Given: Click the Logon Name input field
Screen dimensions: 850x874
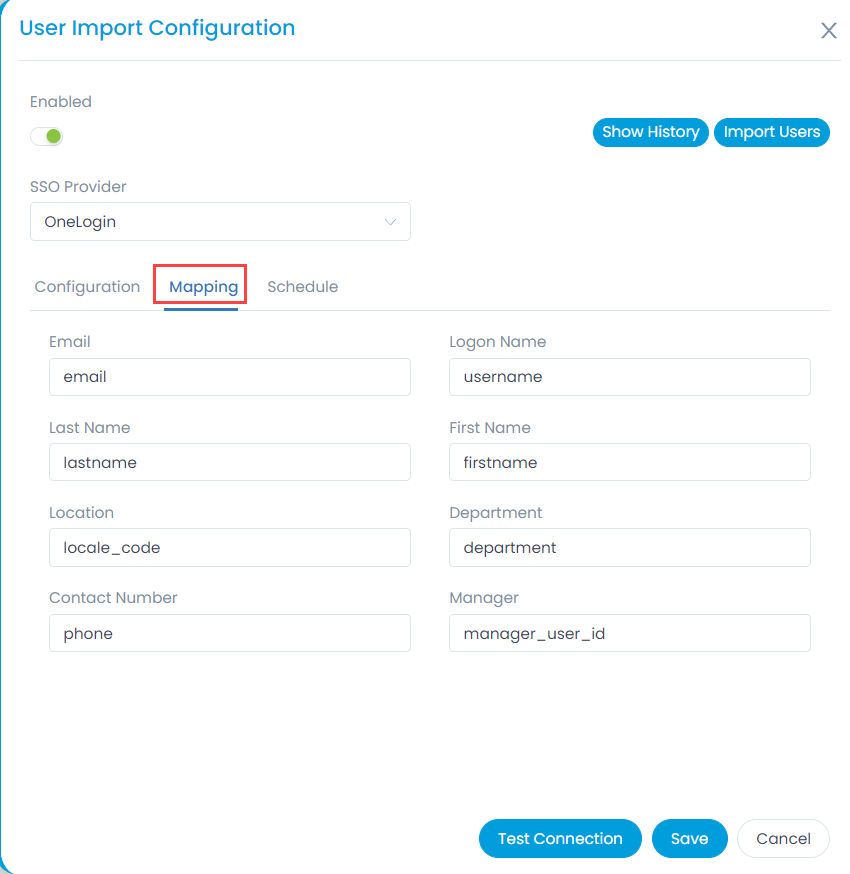Looking at the screenshot, I should tap(630, 377).
